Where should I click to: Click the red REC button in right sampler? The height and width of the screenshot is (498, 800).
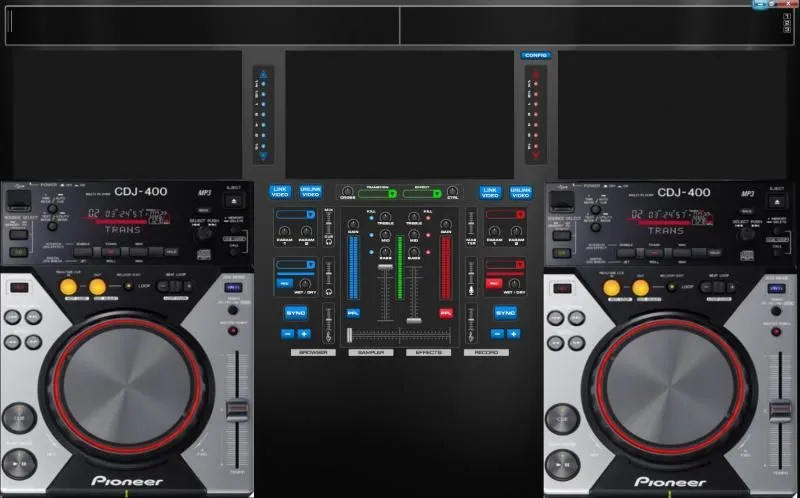494,283
